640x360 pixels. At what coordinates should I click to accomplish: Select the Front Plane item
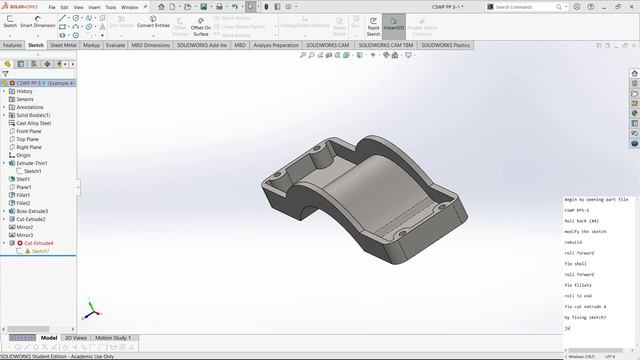[29, 131]
